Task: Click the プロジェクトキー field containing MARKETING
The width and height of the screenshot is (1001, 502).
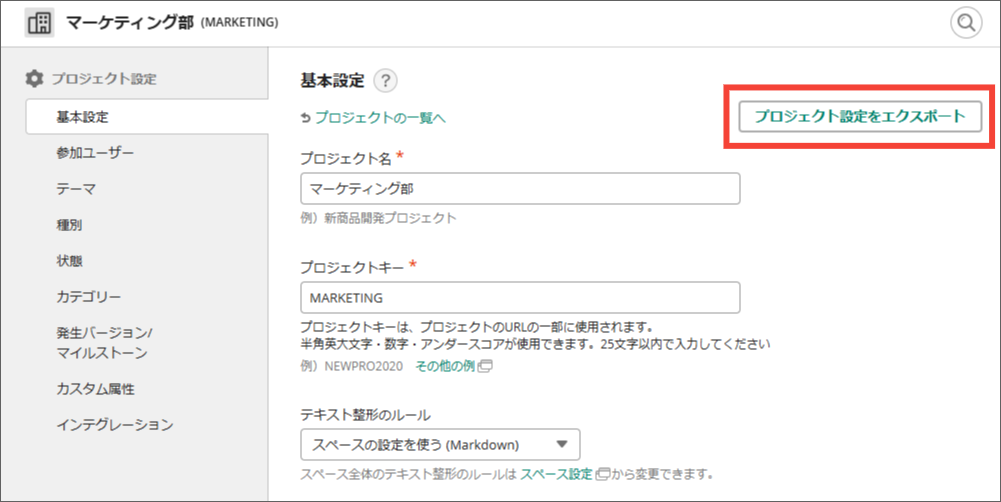Action: point(520,298)
